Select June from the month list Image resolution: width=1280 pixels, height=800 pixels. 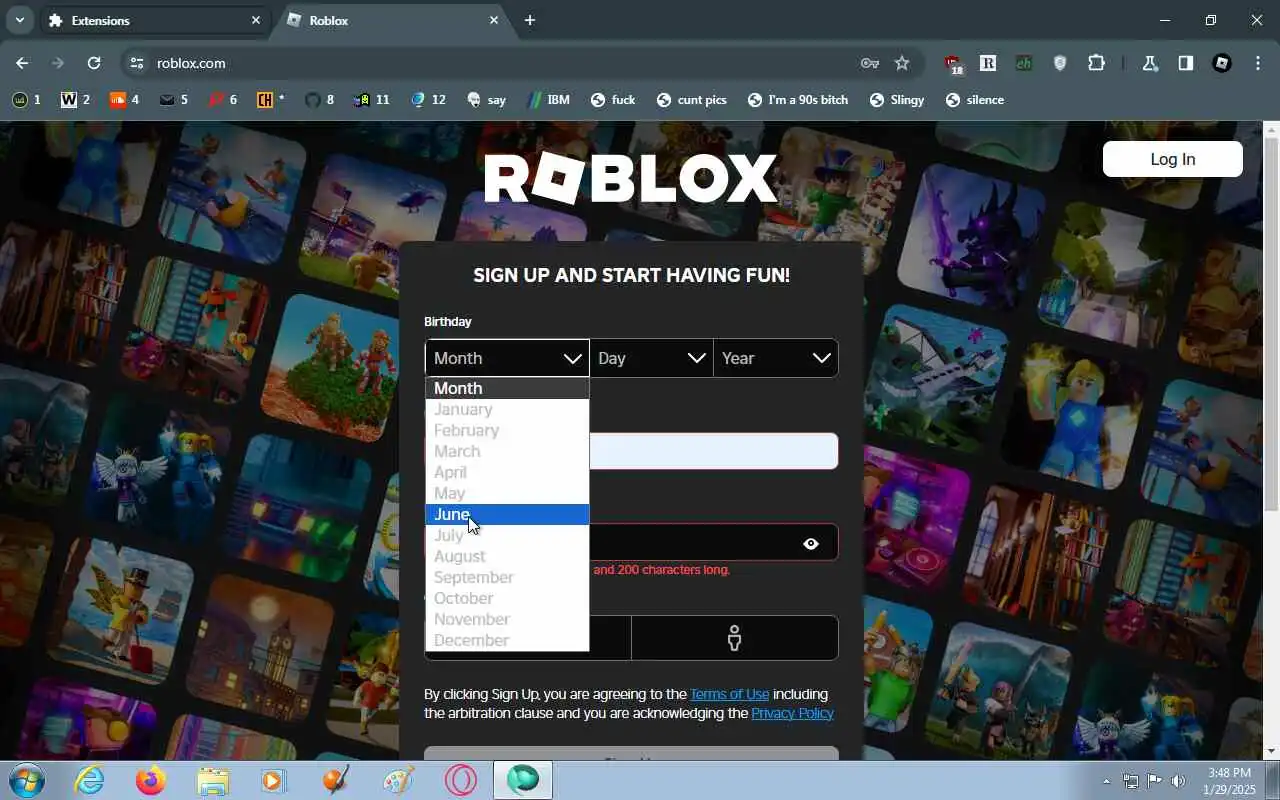tap(507, 514)
